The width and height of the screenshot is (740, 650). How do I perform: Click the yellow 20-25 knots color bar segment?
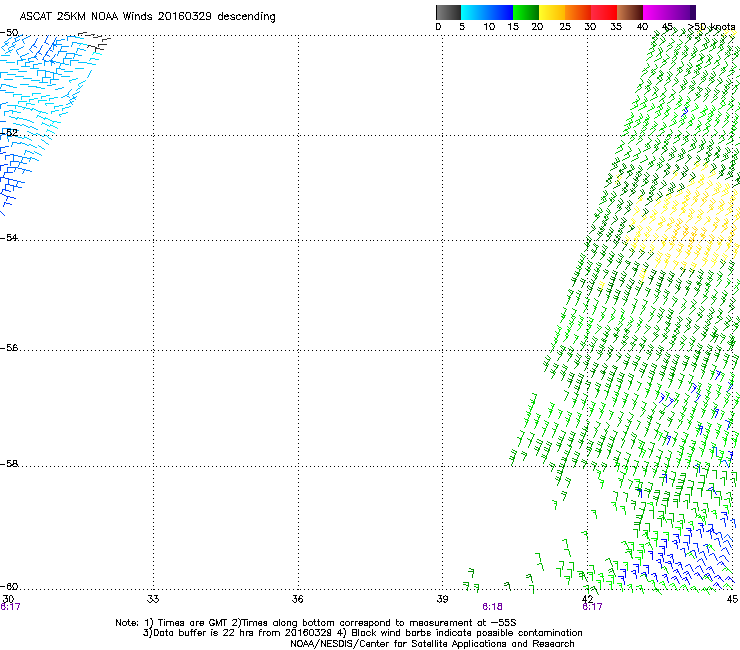[552, 12]
